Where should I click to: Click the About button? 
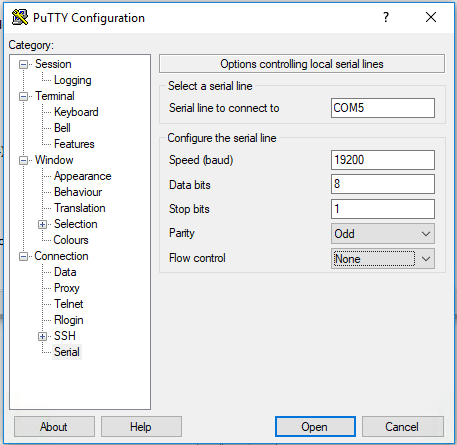point(54,426)
